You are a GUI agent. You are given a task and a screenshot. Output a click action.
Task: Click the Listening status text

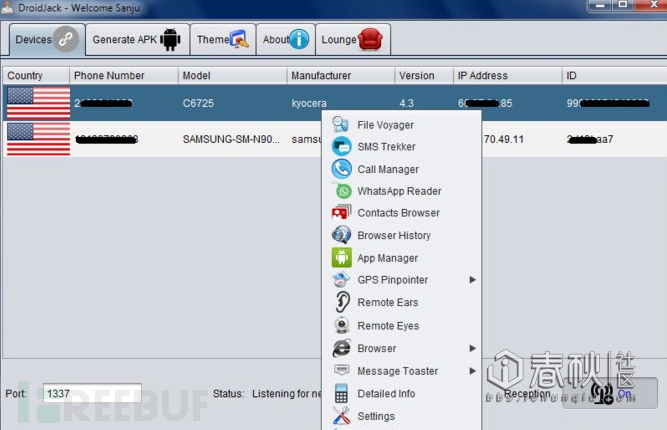pos(287,394)
